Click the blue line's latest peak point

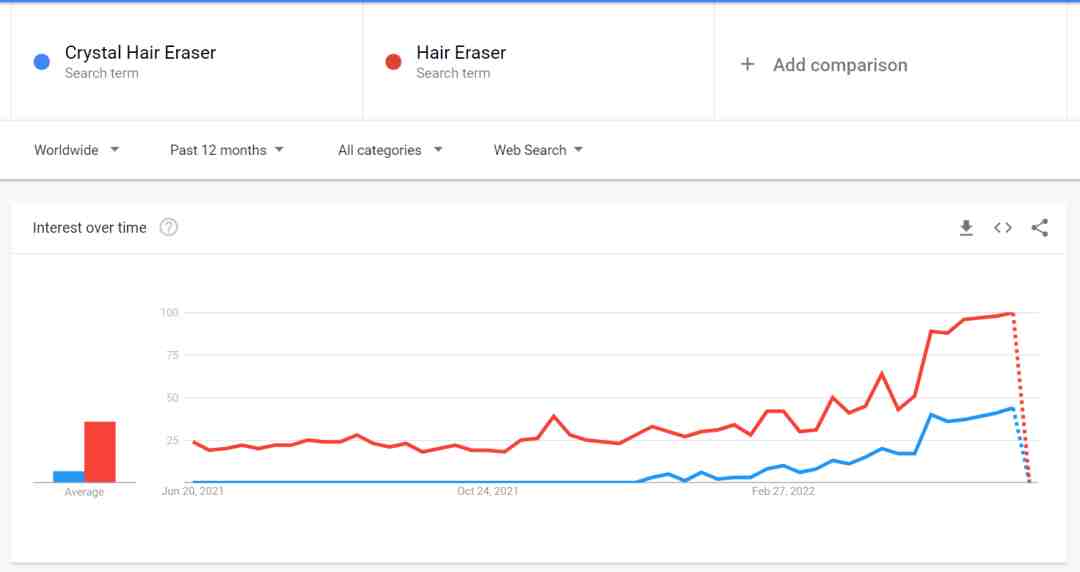[x=1012, y=409]
